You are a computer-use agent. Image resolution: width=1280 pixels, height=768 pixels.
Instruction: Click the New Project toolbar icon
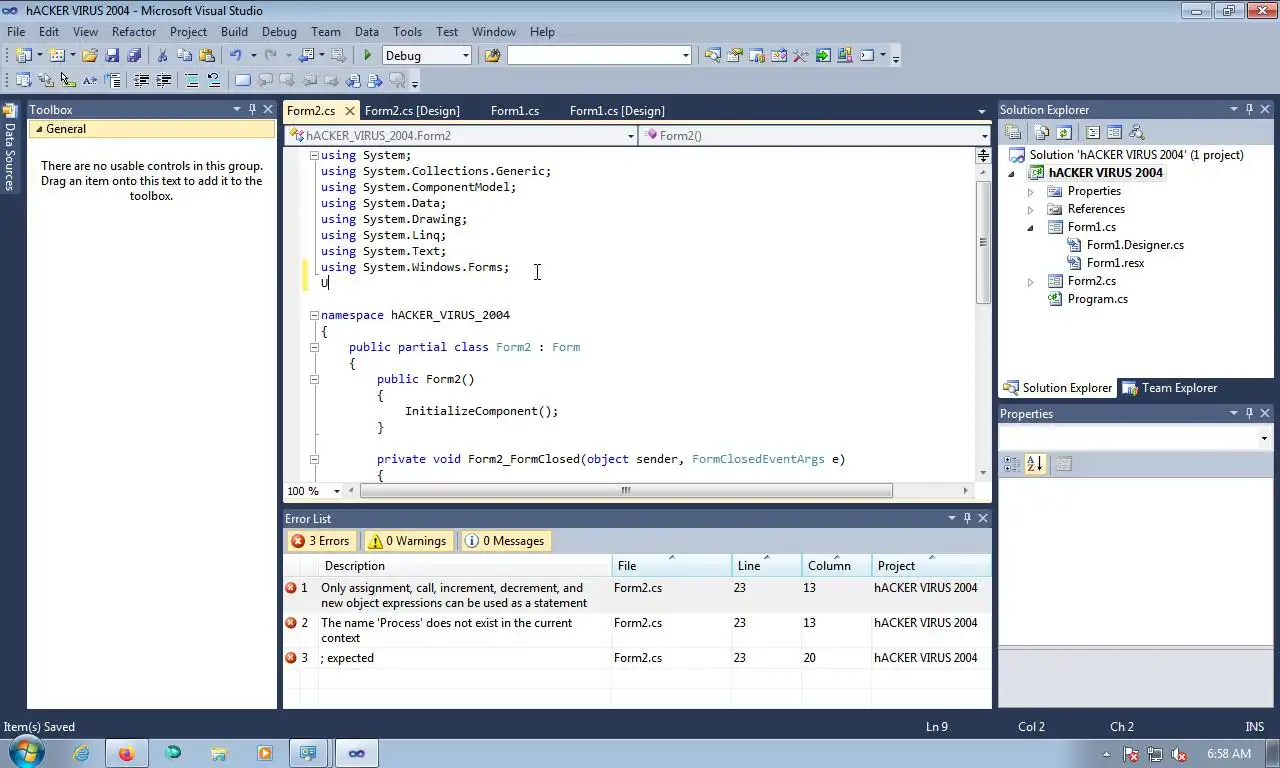coord(23,56)
